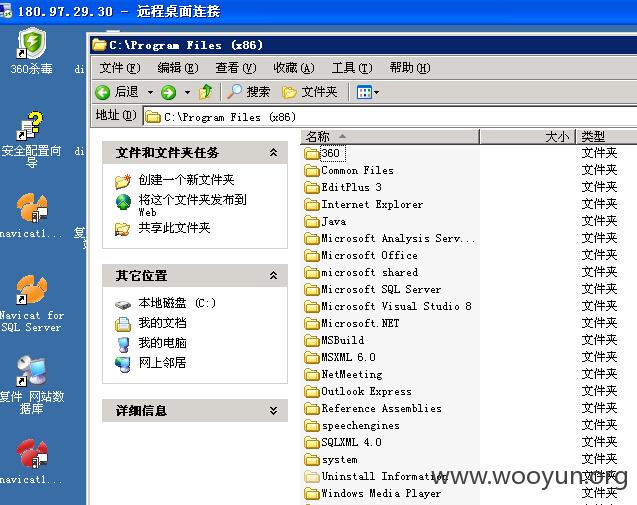Select the Internet Explorer folder icon
Image resolution: width=637 pixels, height=505 pixels.
tap(312, 205)
